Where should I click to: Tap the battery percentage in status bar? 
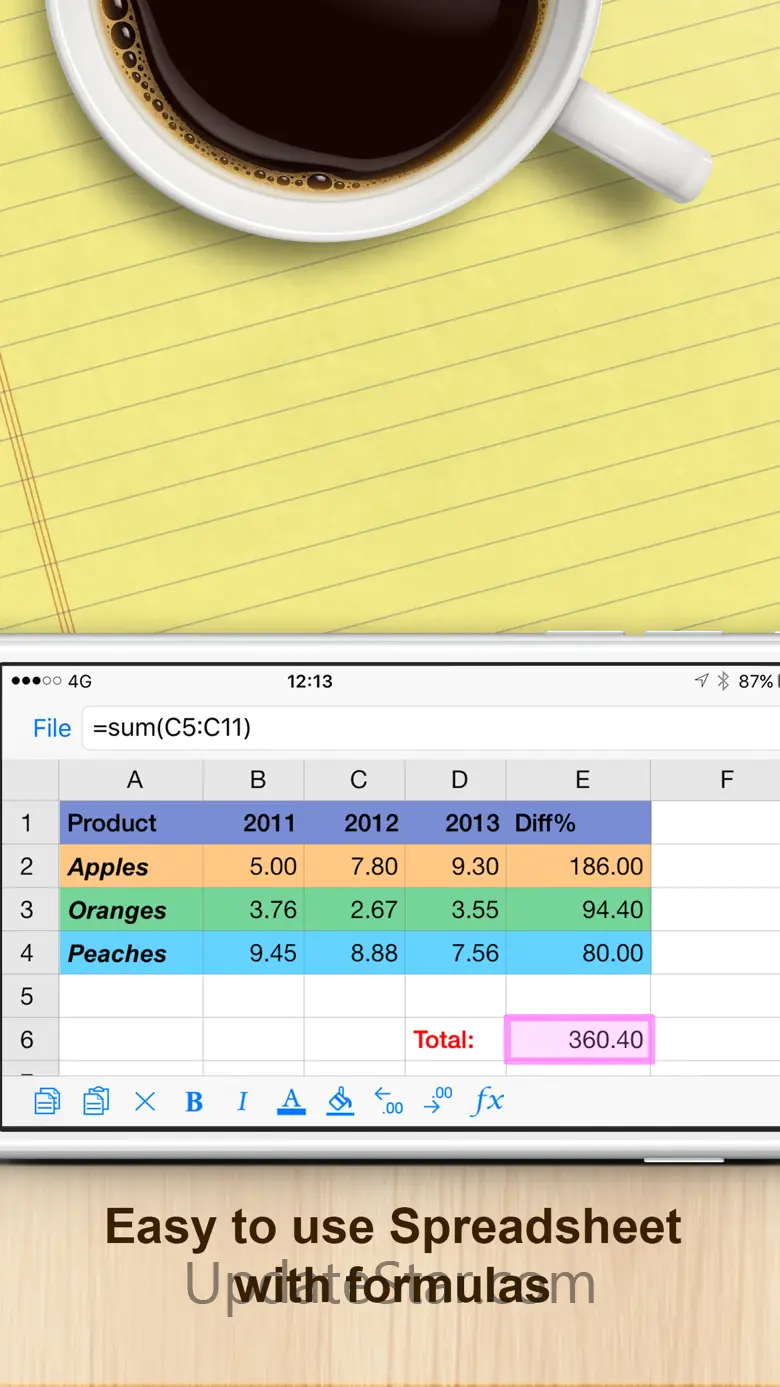(x=755, y=681)
